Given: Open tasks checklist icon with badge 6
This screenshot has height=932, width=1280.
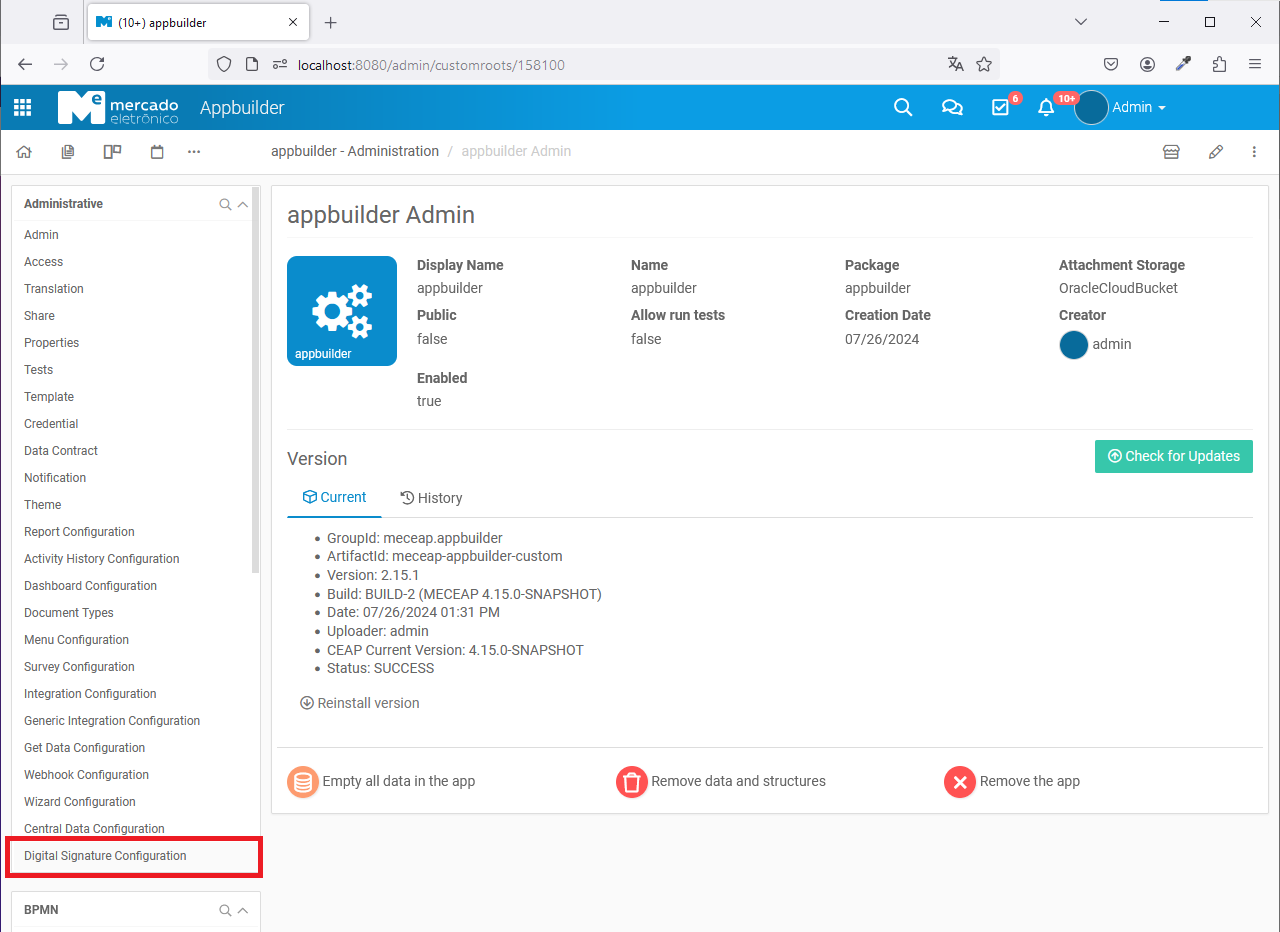Looking at the screenshot, I should tap(1001, 108).
